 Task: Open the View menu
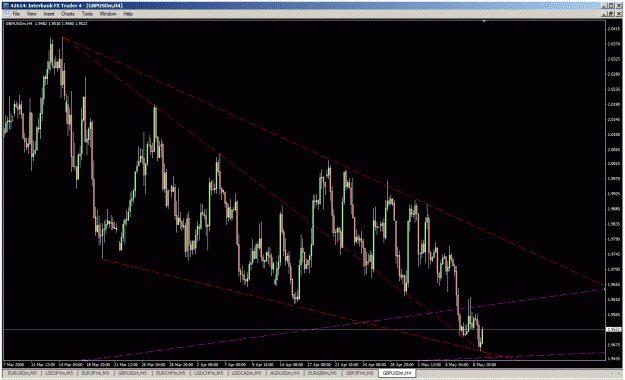click(31, 14)
